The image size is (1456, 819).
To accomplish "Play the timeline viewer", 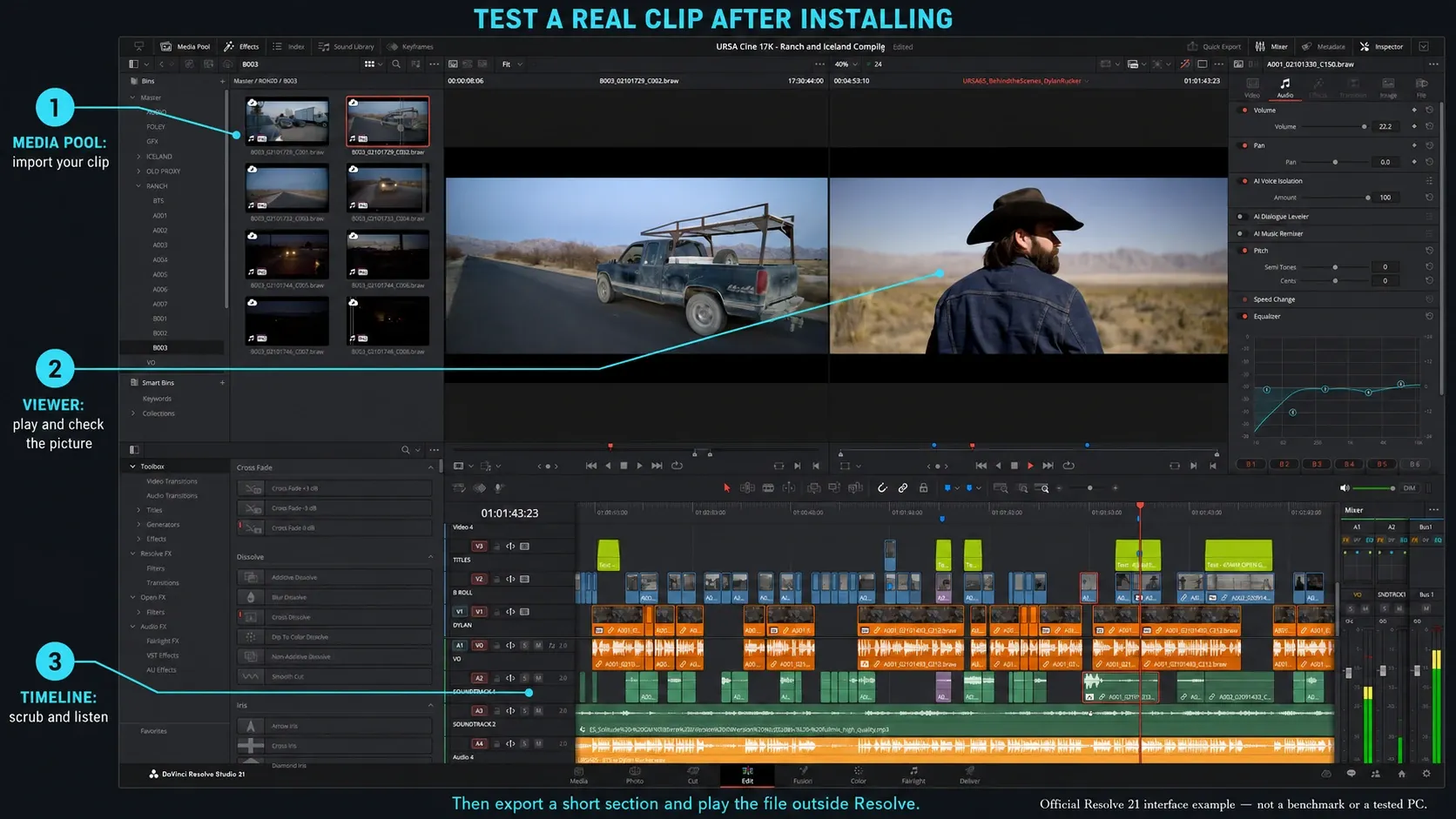I will [1030, 466].
